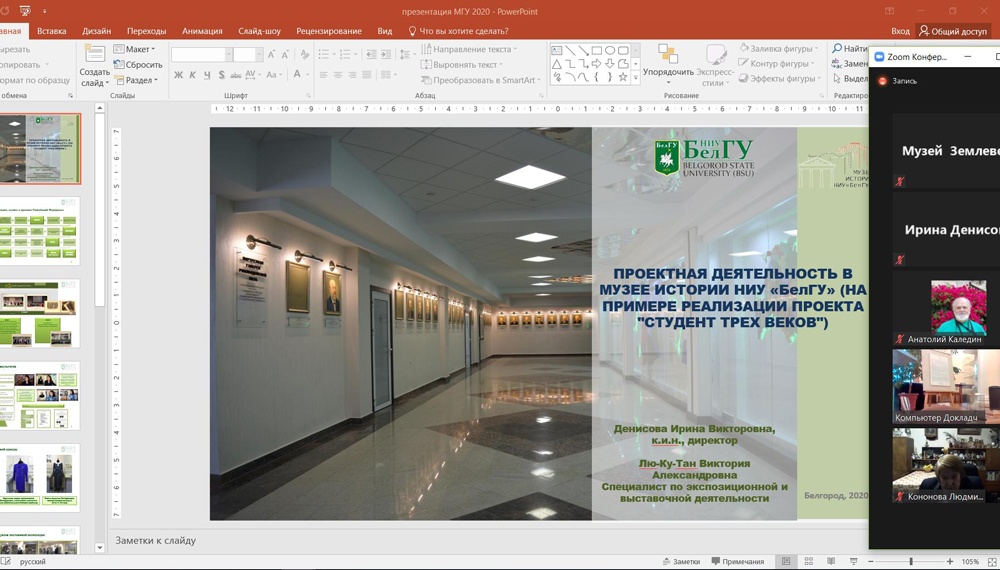Toggle normal view button in status bar
This screenshot has width=1000, height=570.
787,562
